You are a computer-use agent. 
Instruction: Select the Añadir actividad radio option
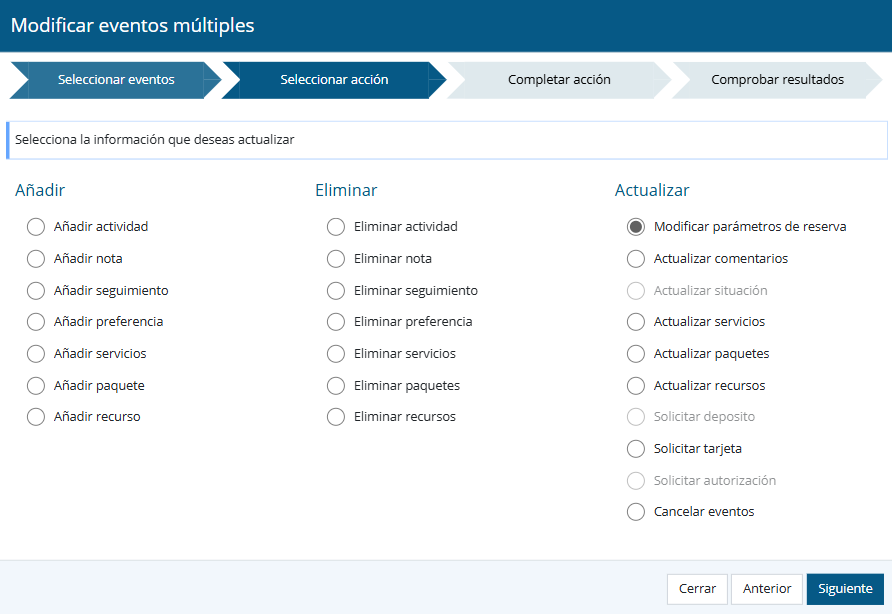[x=36, y=227]
